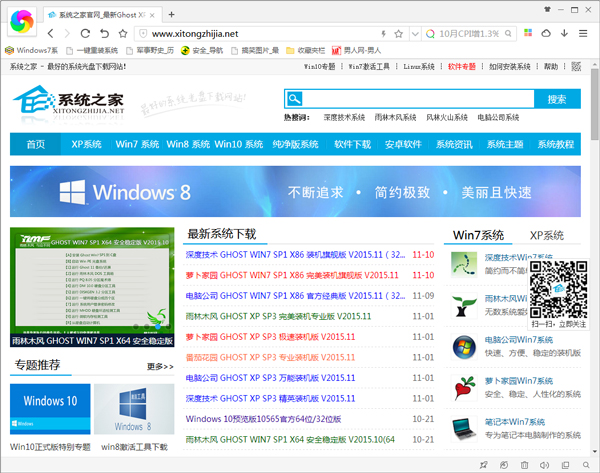Close the 系统之家官网 tab
Screen dimensions: 600x473
pos(152,15)
